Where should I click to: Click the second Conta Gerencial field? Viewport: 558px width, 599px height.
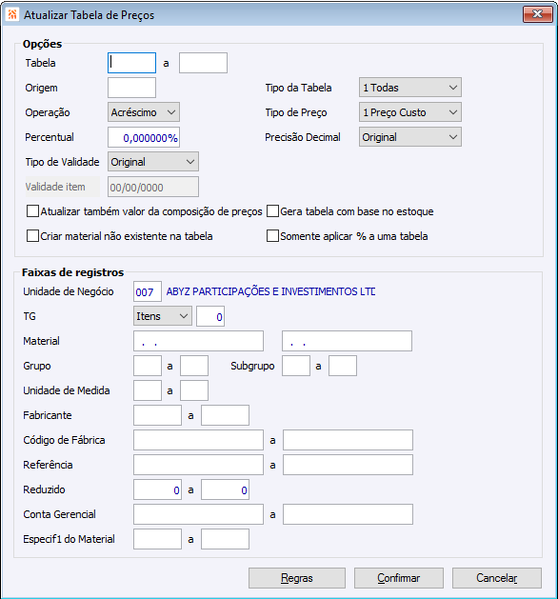click(x=348, y=514)
